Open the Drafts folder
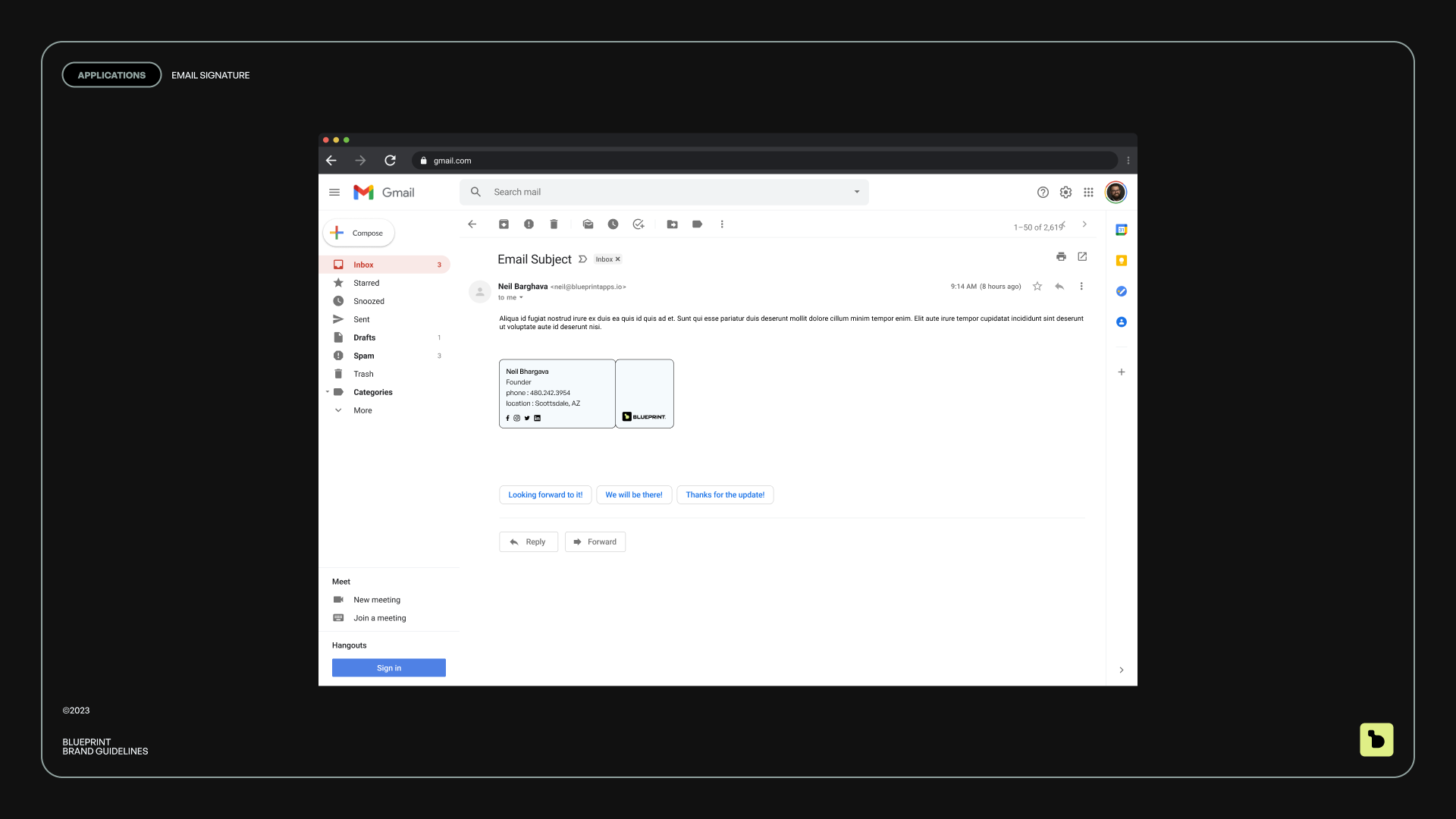Screen dimensions: 1456x819 [x=364, y=337]
